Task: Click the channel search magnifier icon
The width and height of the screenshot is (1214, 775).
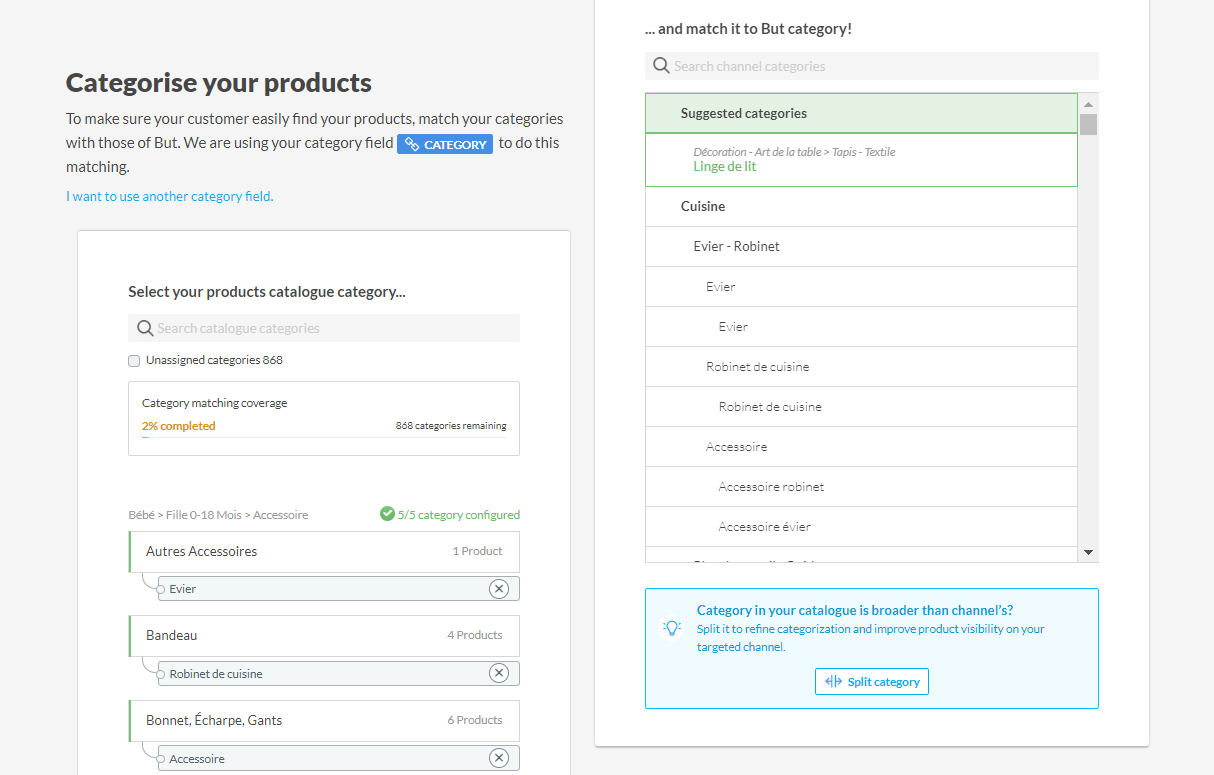Action: tap(661, 67)
